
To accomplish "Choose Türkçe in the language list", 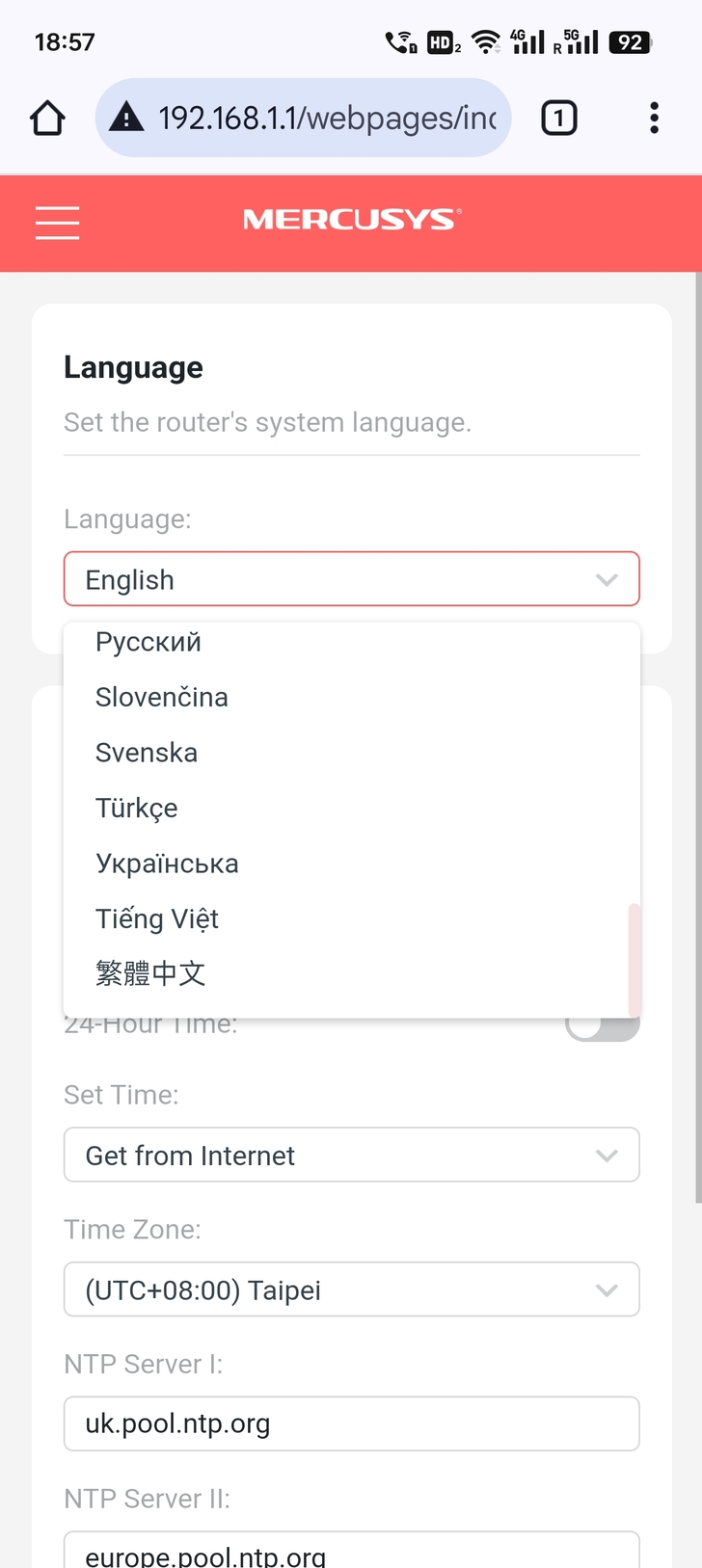I will click(137, 808).
